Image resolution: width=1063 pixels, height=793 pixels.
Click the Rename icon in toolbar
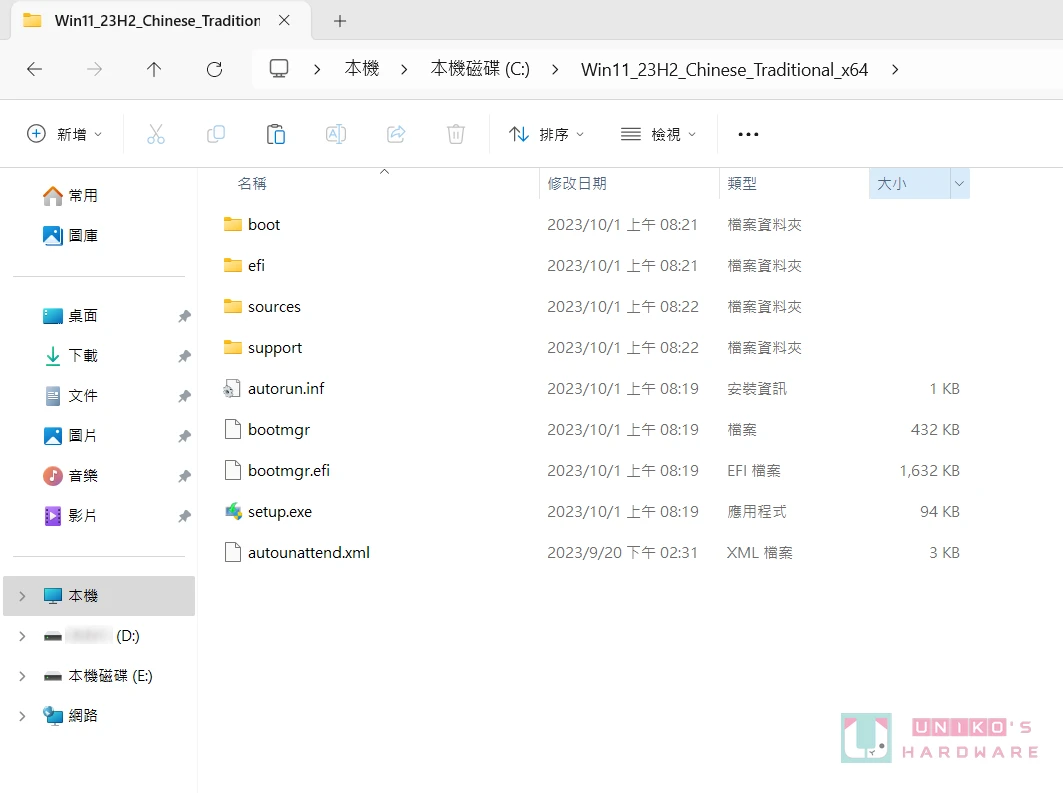[x=336, y=134]
